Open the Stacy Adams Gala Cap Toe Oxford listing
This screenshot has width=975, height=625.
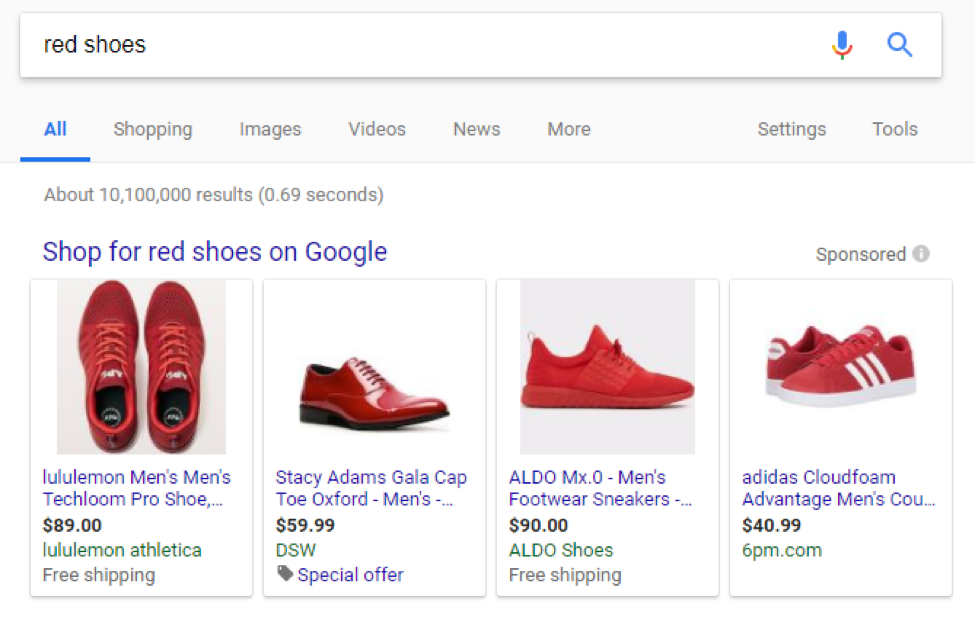[x=371, y=488]
